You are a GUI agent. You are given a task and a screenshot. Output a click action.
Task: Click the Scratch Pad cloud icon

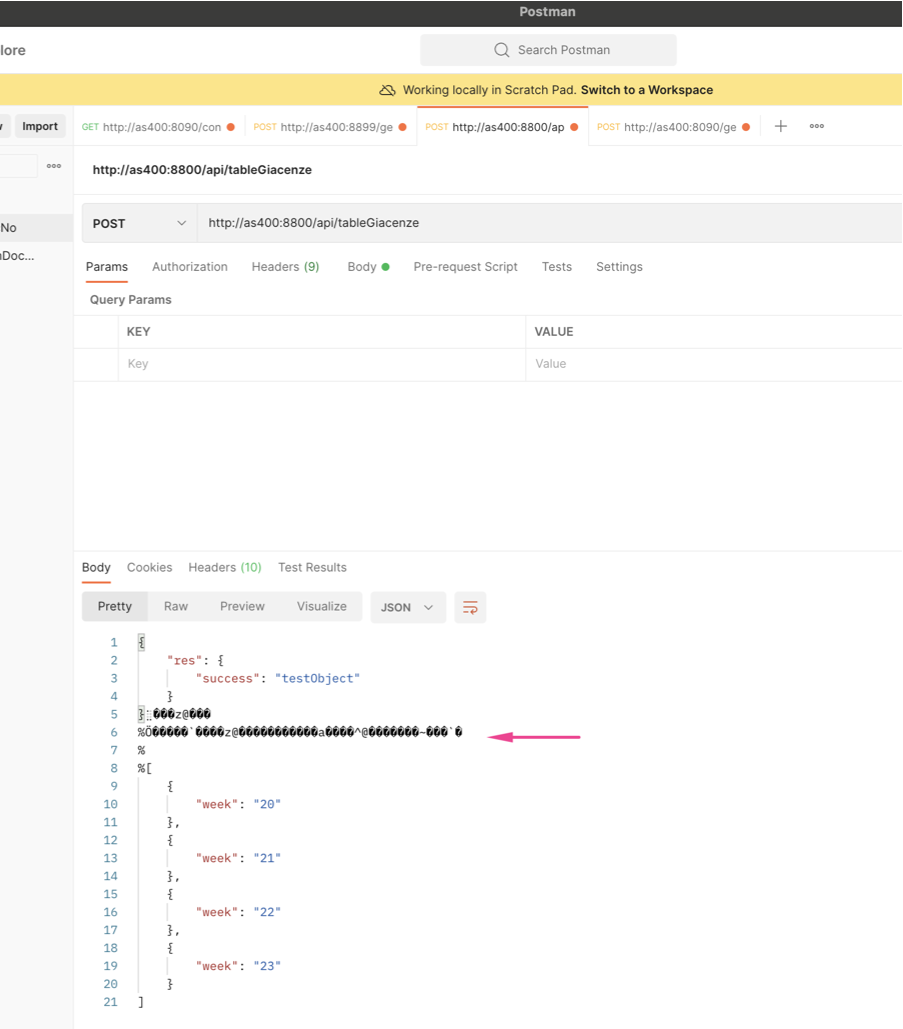(x=388, y=90)
